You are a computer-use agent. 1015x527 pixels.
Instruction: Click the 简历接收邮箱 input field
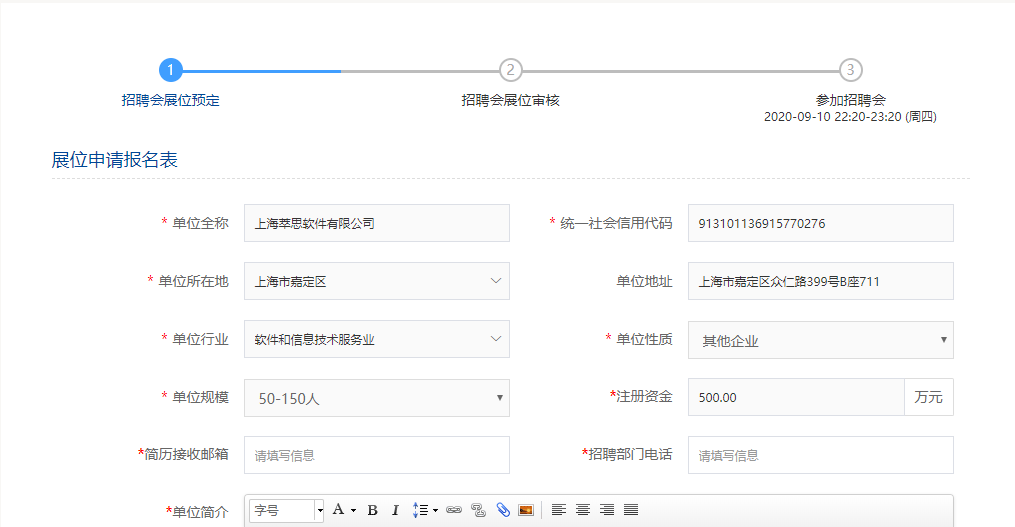coord(376,455)
